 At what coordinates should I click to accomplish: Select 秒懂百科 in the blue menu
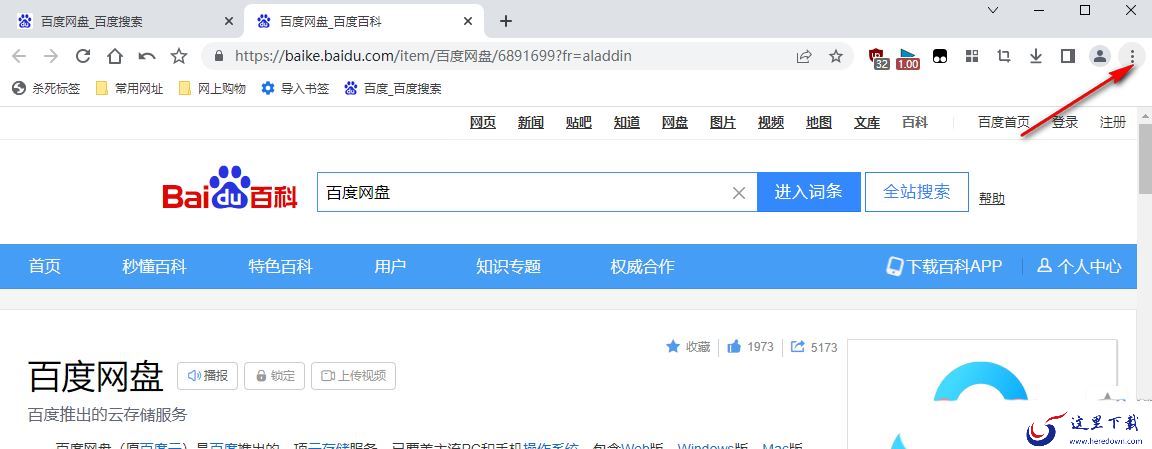pos(154,267)
